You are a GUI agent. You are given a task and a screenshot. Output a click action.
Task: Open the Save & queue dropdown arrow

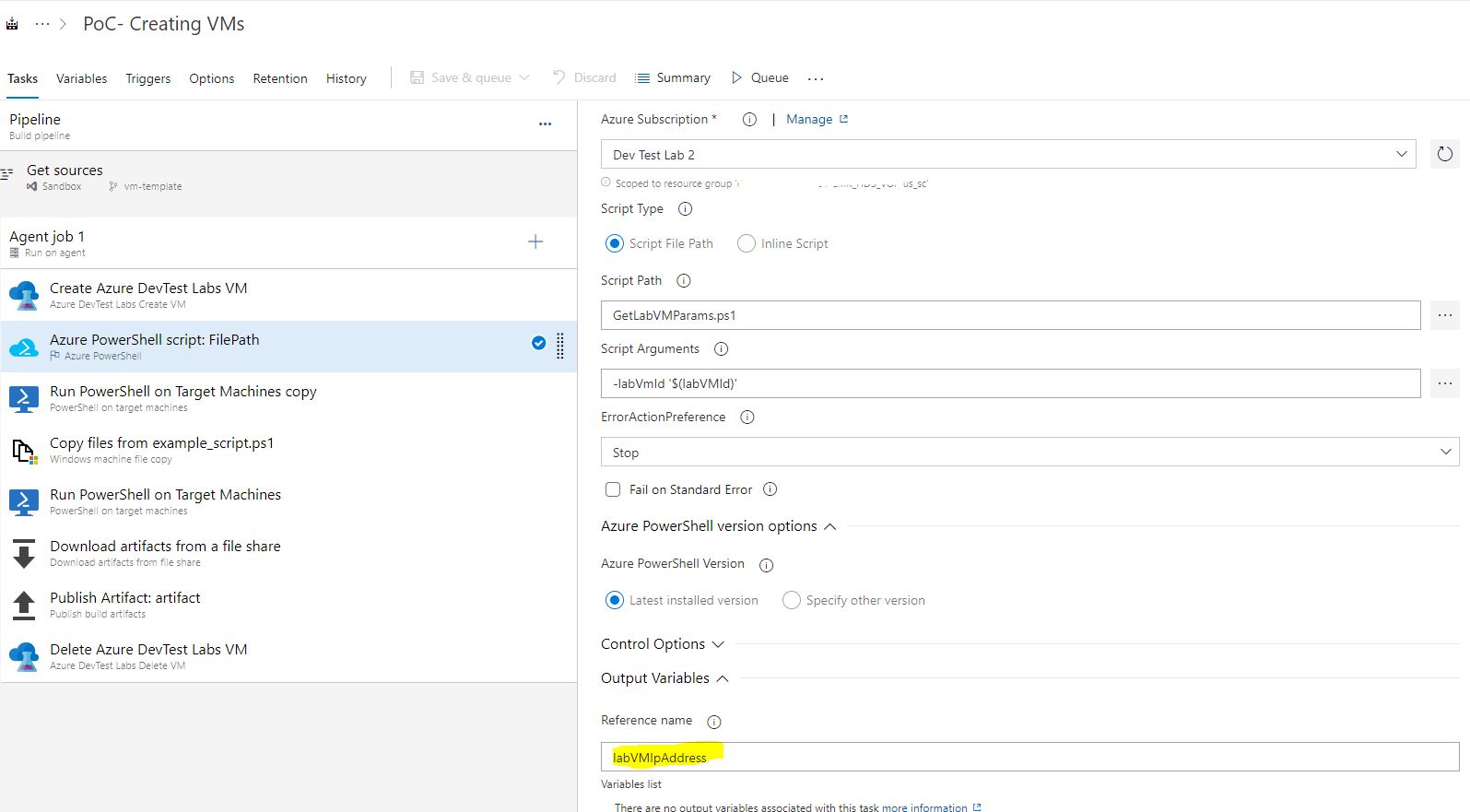524,77
